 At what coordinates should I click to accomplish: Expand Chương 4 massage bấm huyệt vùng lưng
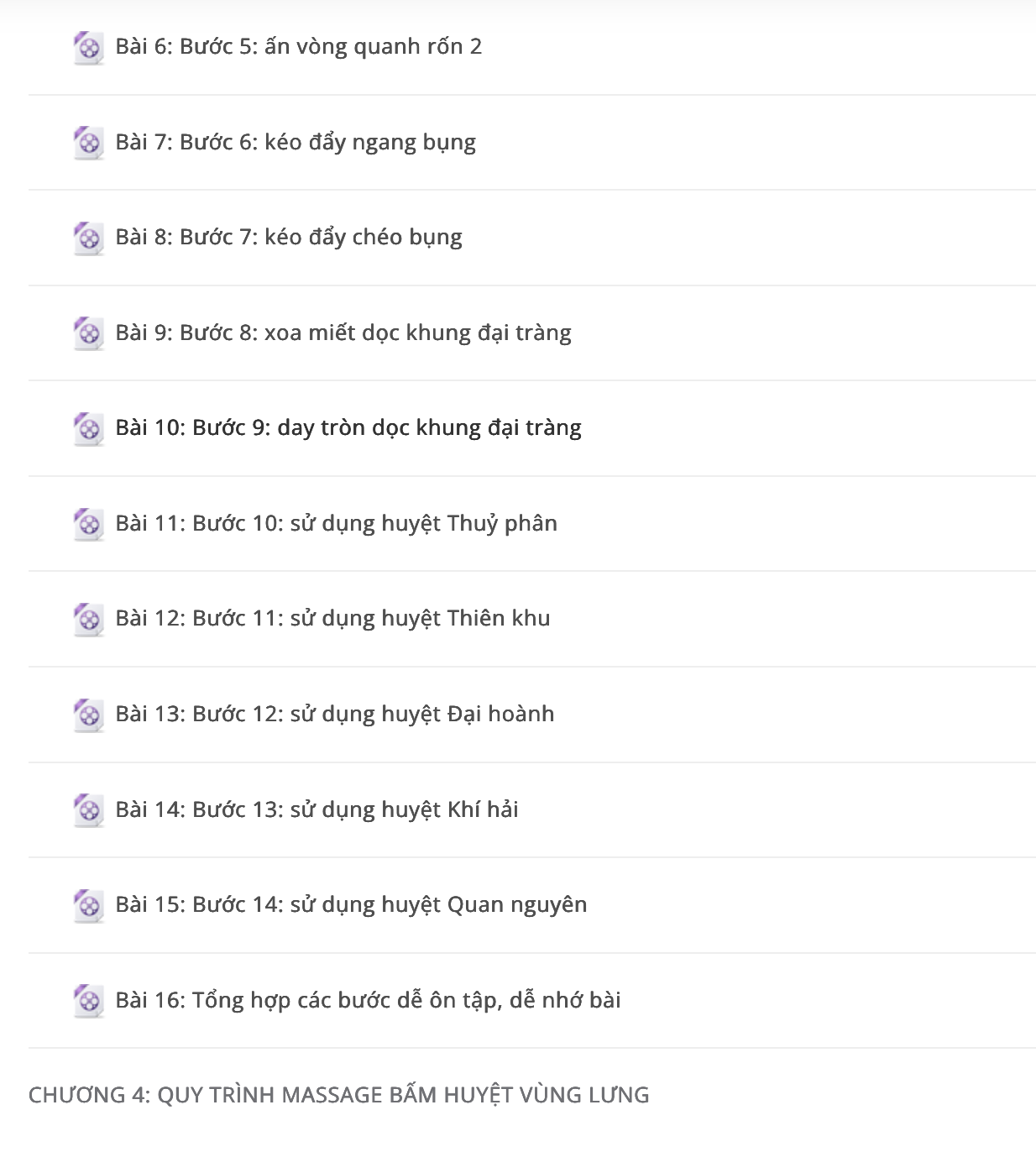(x=339, y=1095)
